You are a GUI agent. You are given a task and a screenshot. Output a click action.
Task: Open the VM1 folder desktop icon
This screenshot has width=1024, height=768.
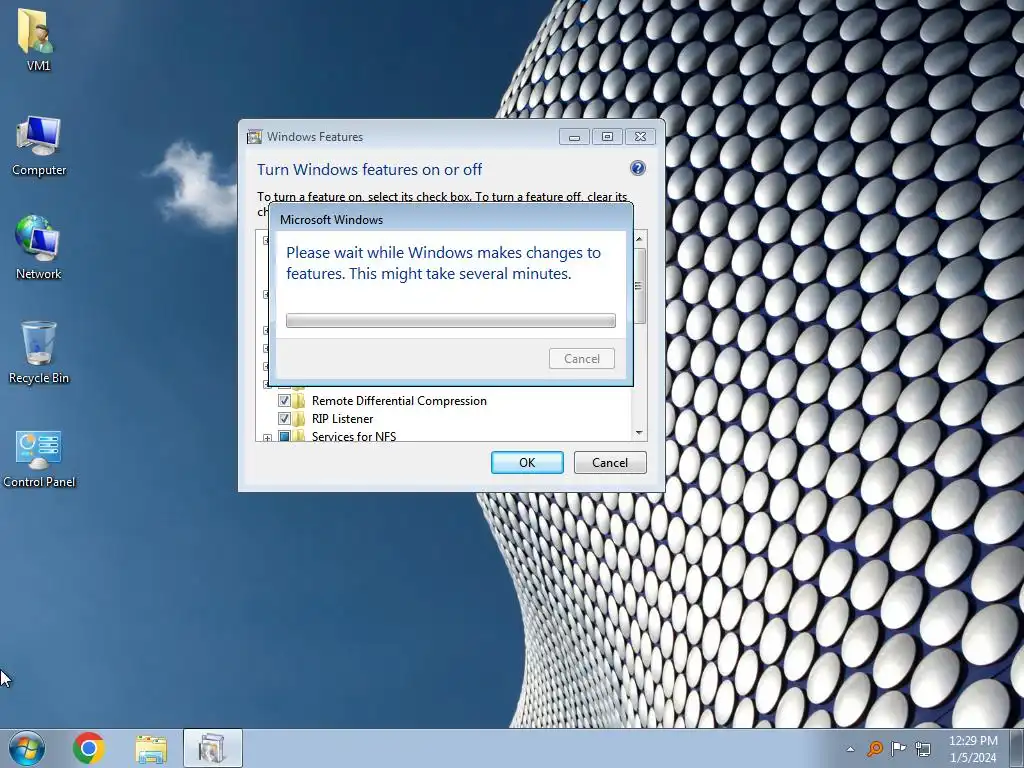pyautogui.click(x=38, y=39)
